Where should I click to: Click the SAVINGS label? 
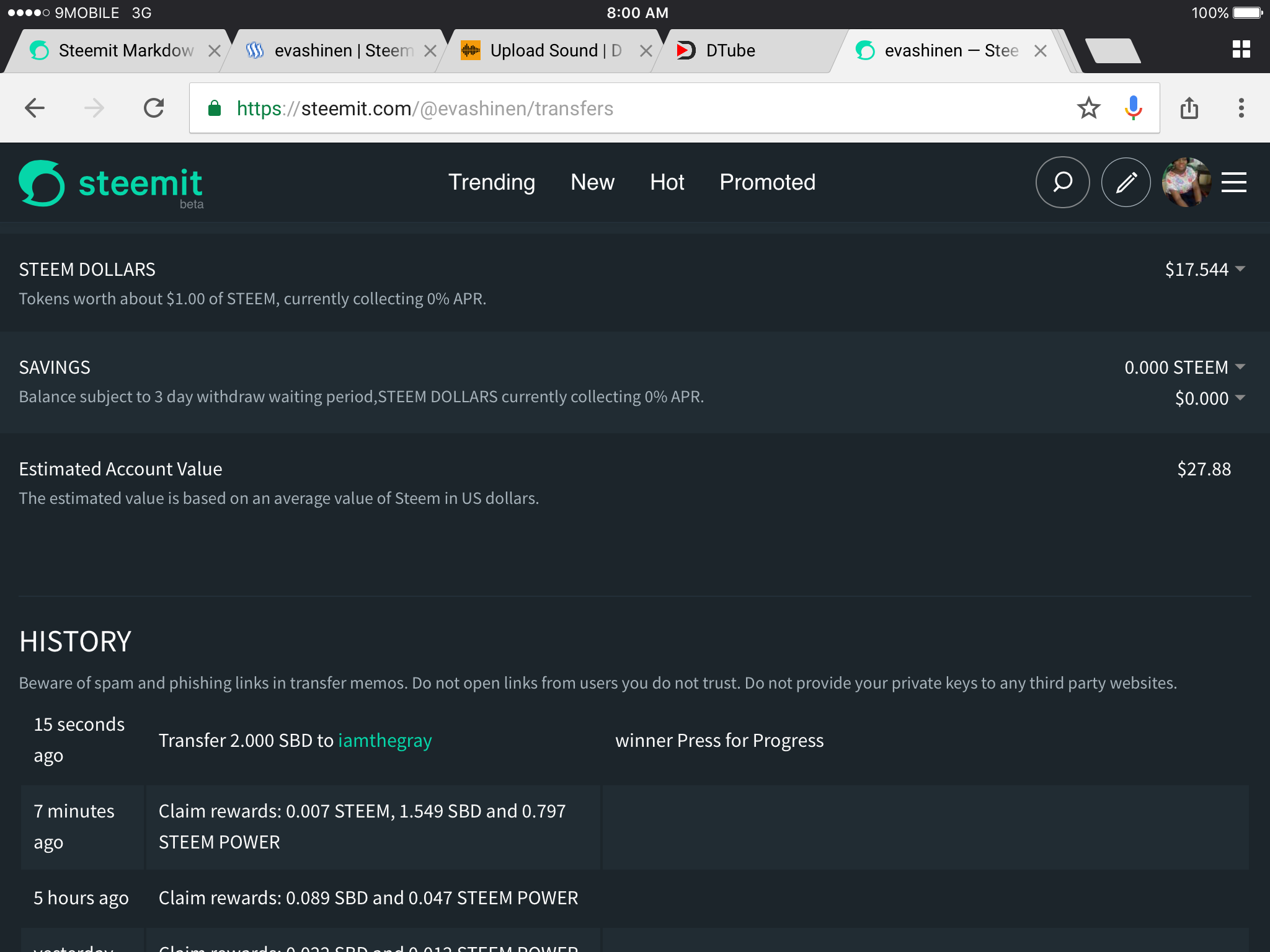[55, 368]
